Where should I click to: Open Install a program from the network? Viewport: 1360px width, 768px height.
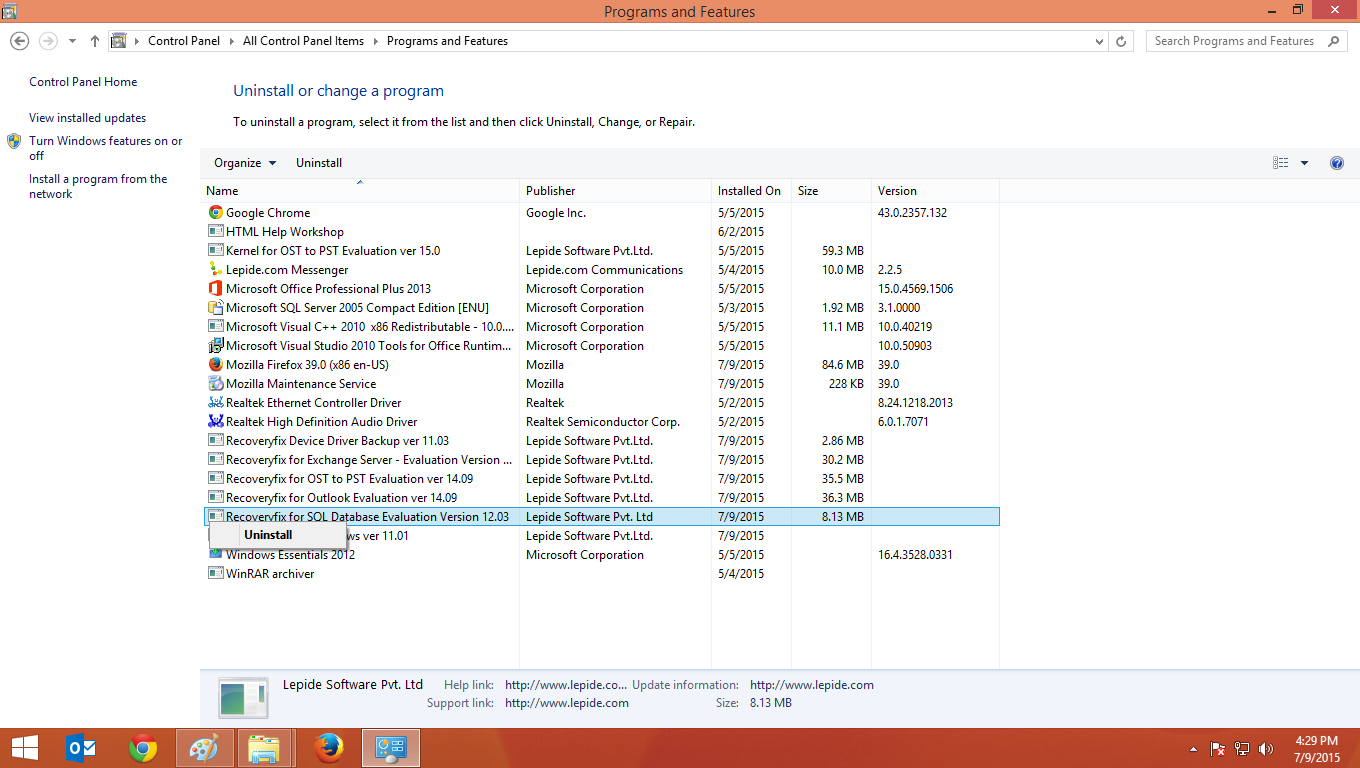pos(98,186)
